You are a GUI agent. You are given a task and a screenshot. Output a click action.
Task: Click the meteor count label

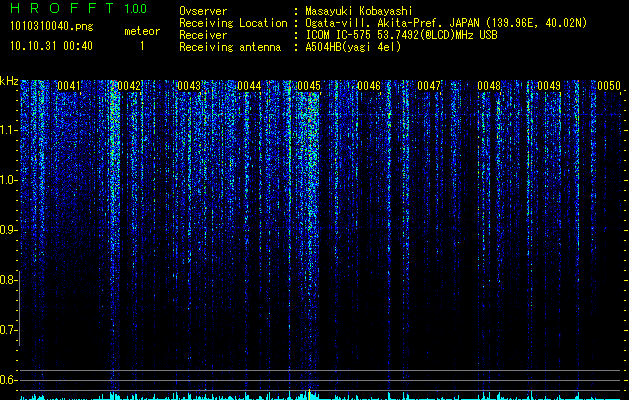pyautogui.click(x=142, y=31)
